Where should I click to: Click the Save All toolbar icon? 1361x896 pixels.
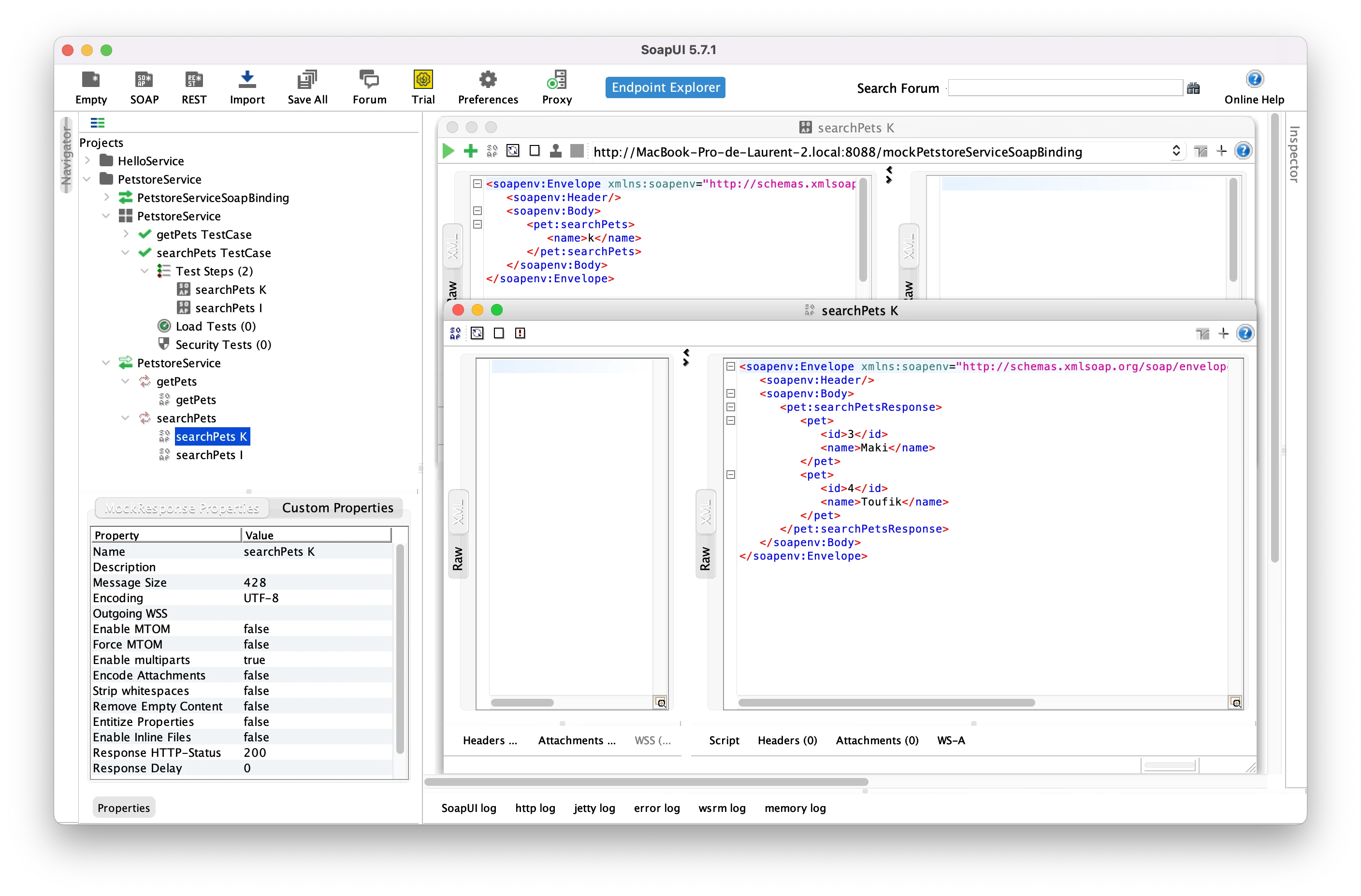(307, 80)
